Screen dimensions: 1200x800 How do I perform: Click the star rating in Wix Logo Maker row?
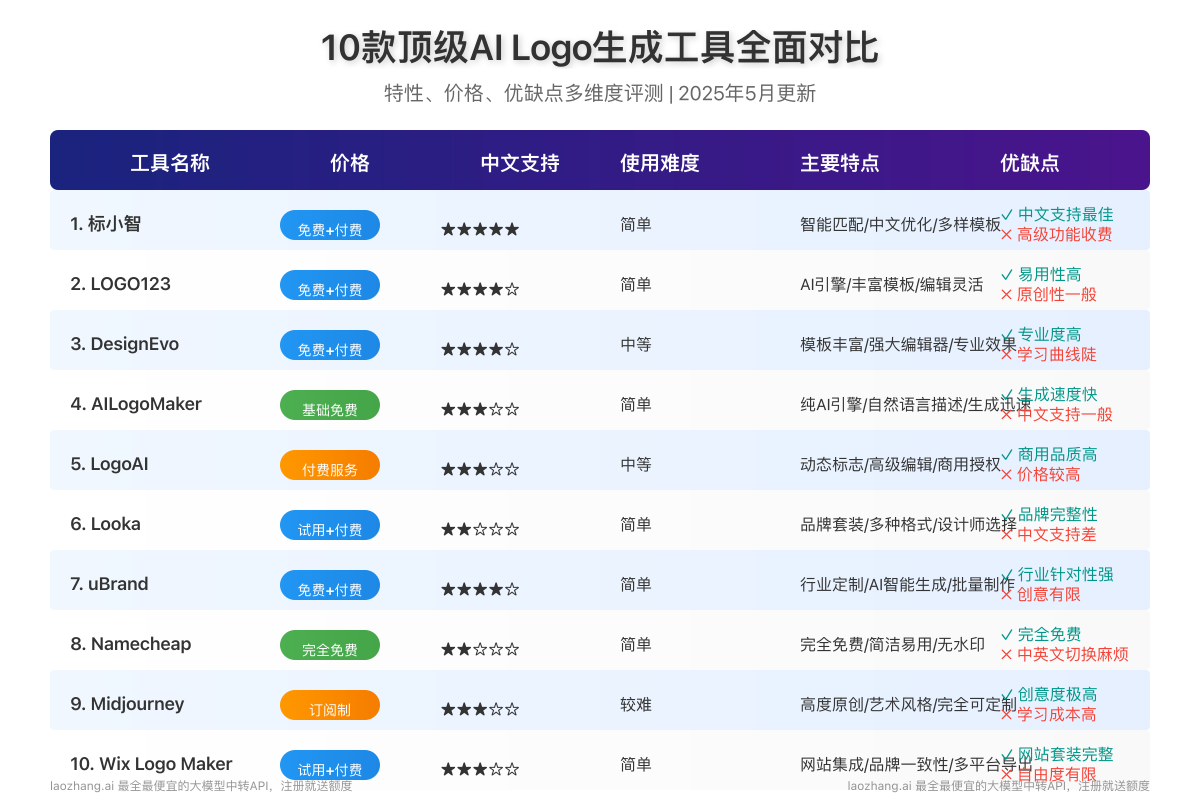coord(480,769)
